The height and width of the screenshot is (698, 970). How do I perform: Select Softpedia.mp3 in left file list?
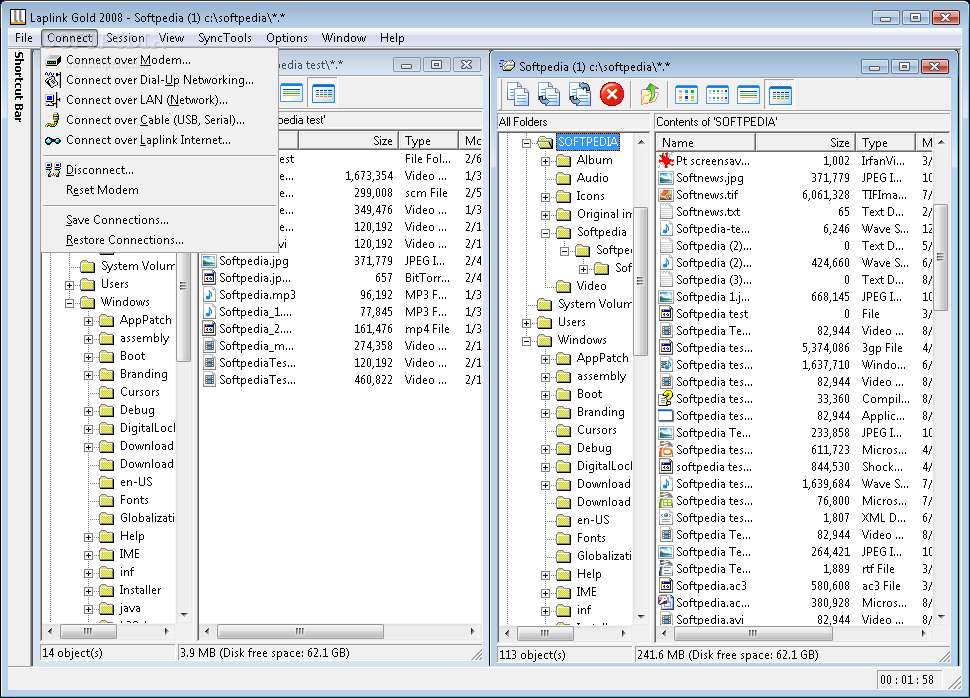click(257, 295)
